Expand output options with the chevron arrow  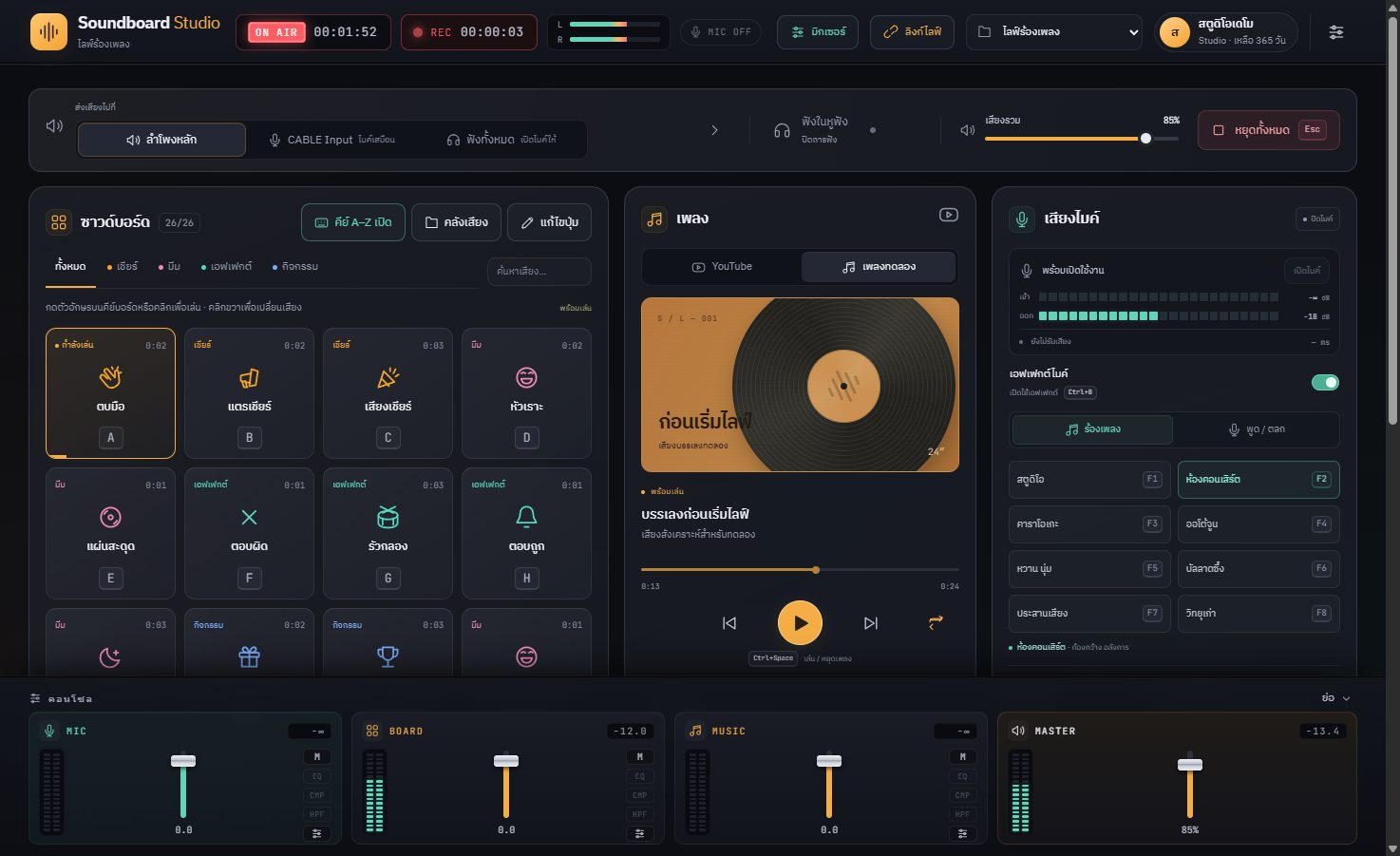tap(714, 130)
